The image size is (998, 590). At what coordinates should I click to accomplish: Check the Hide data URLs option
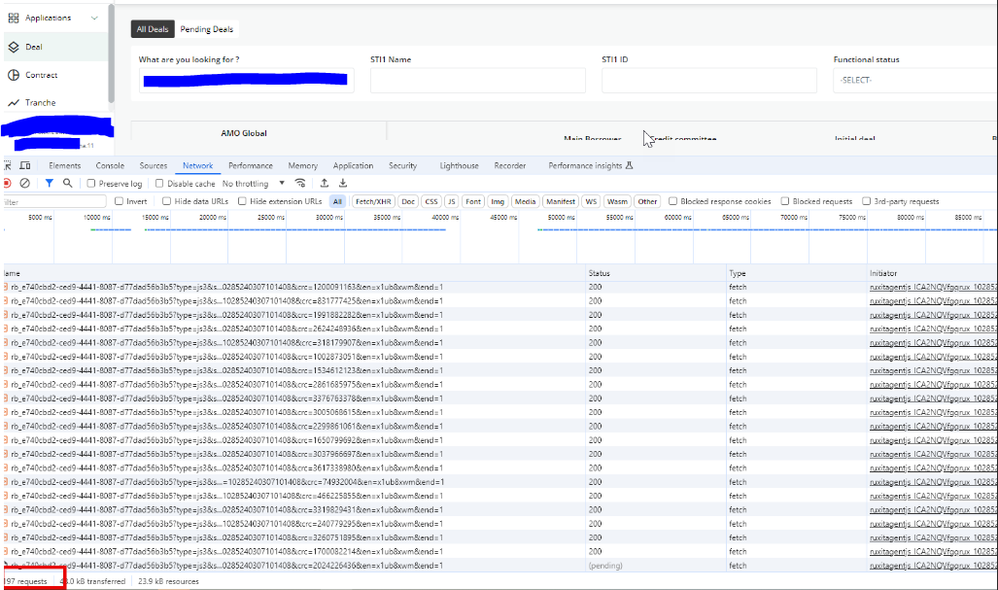(x=167, y=202)
